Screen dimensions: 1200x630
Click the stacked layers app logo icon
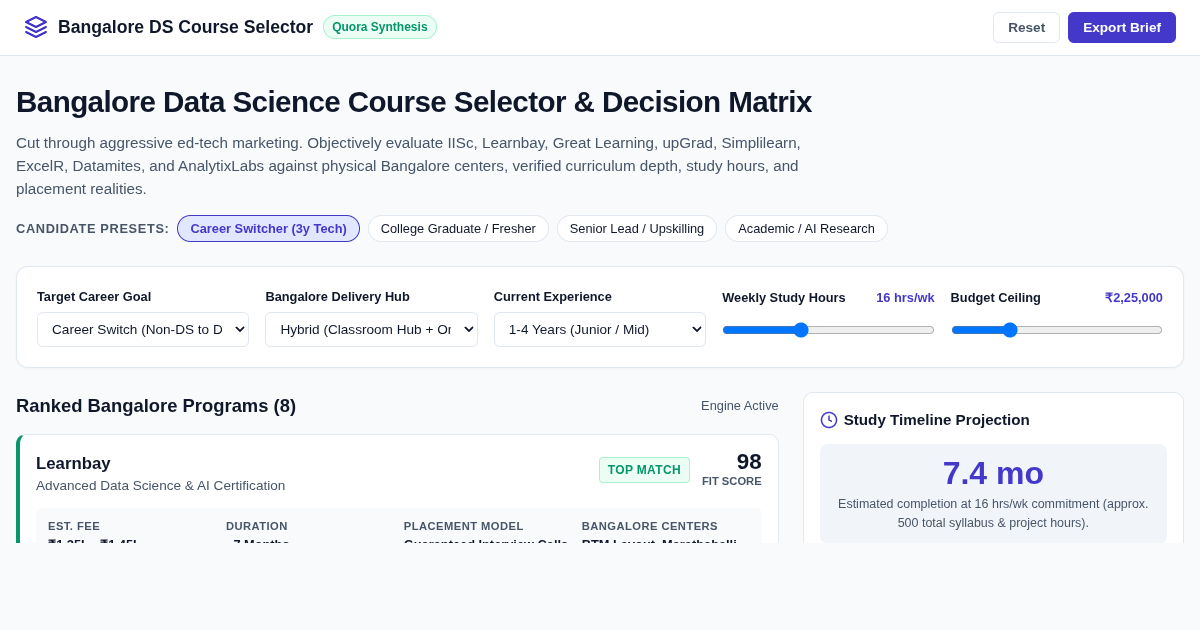[36, 27]
